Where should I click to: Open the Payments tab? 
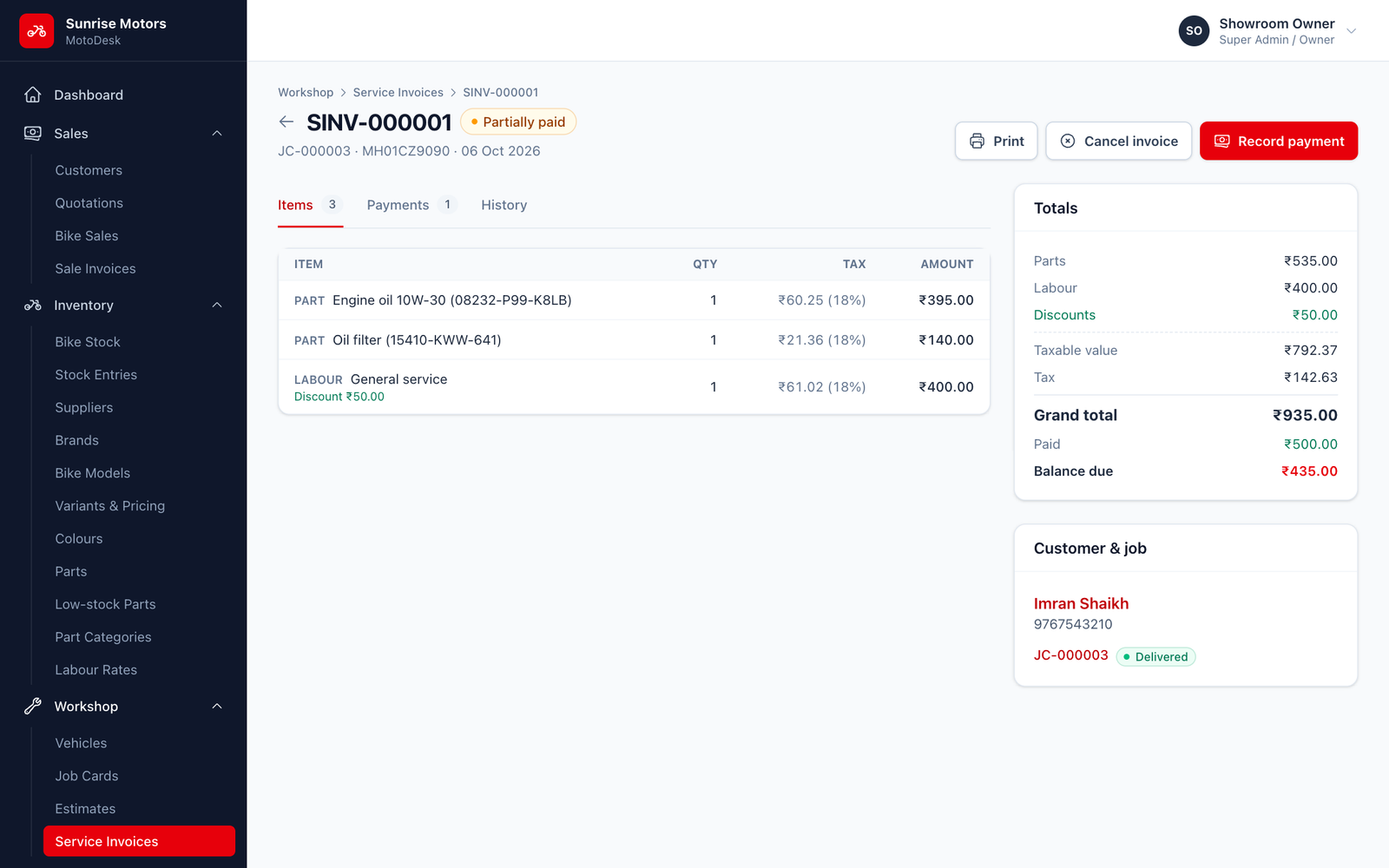click(411, 205)
